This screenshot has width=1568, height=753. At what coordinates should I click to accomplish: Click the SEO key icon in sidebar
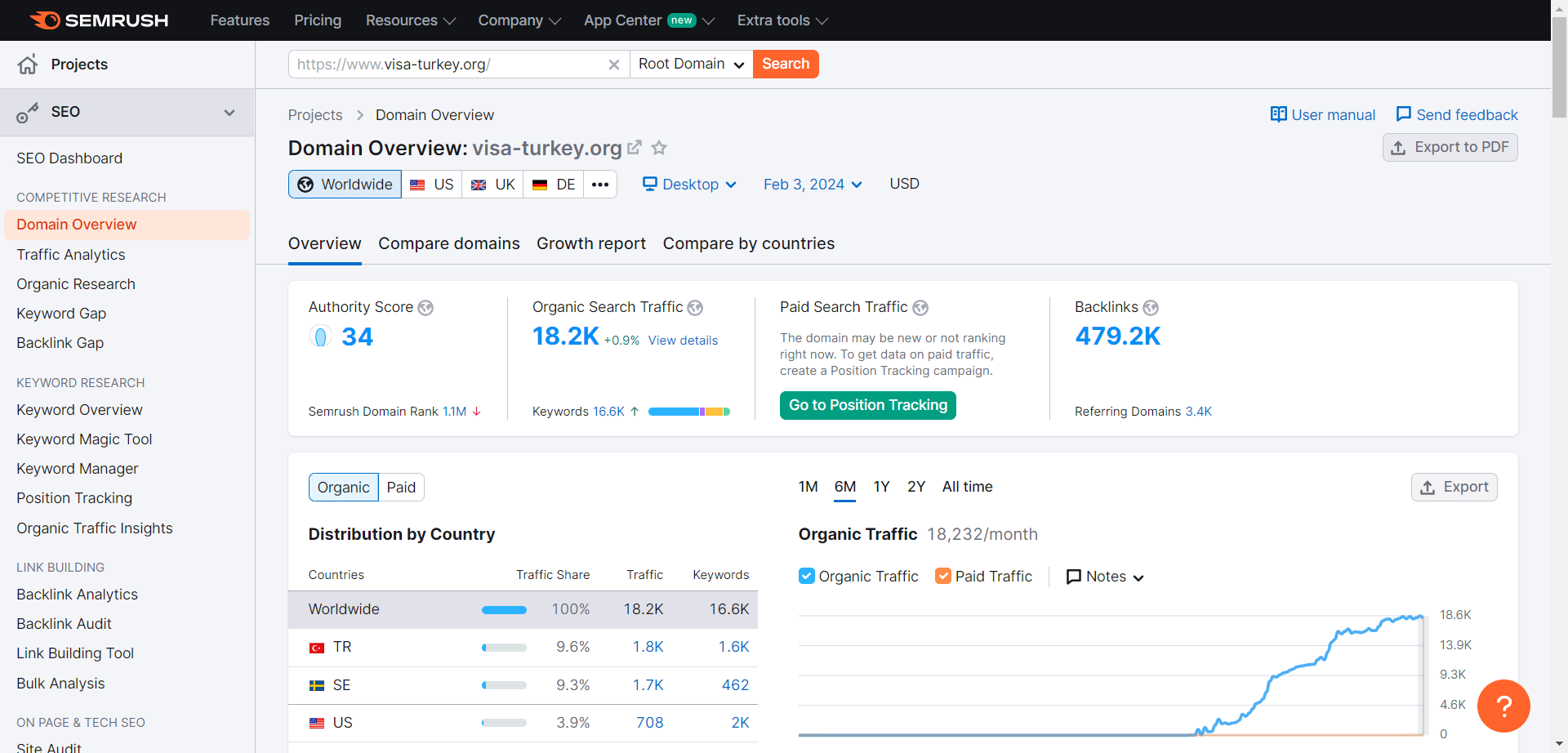[x=28, y=113]
